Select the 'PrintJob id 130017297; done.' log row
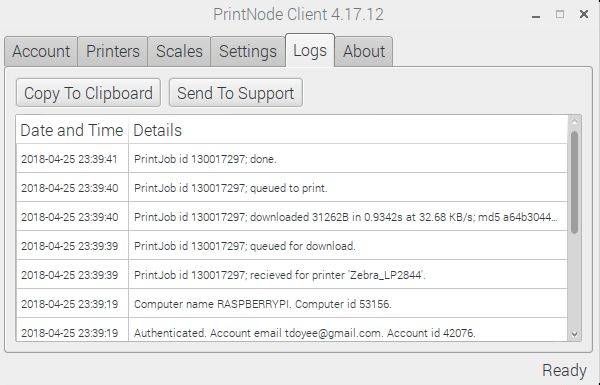600x385 pixels. click(292, 159)
